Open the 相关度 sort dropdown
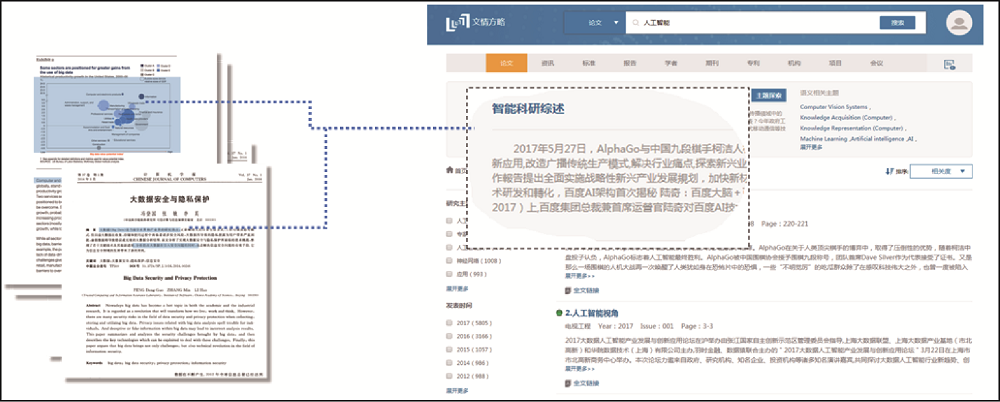This screenshot has height=402, width=1000. click(x=941, y=171)
